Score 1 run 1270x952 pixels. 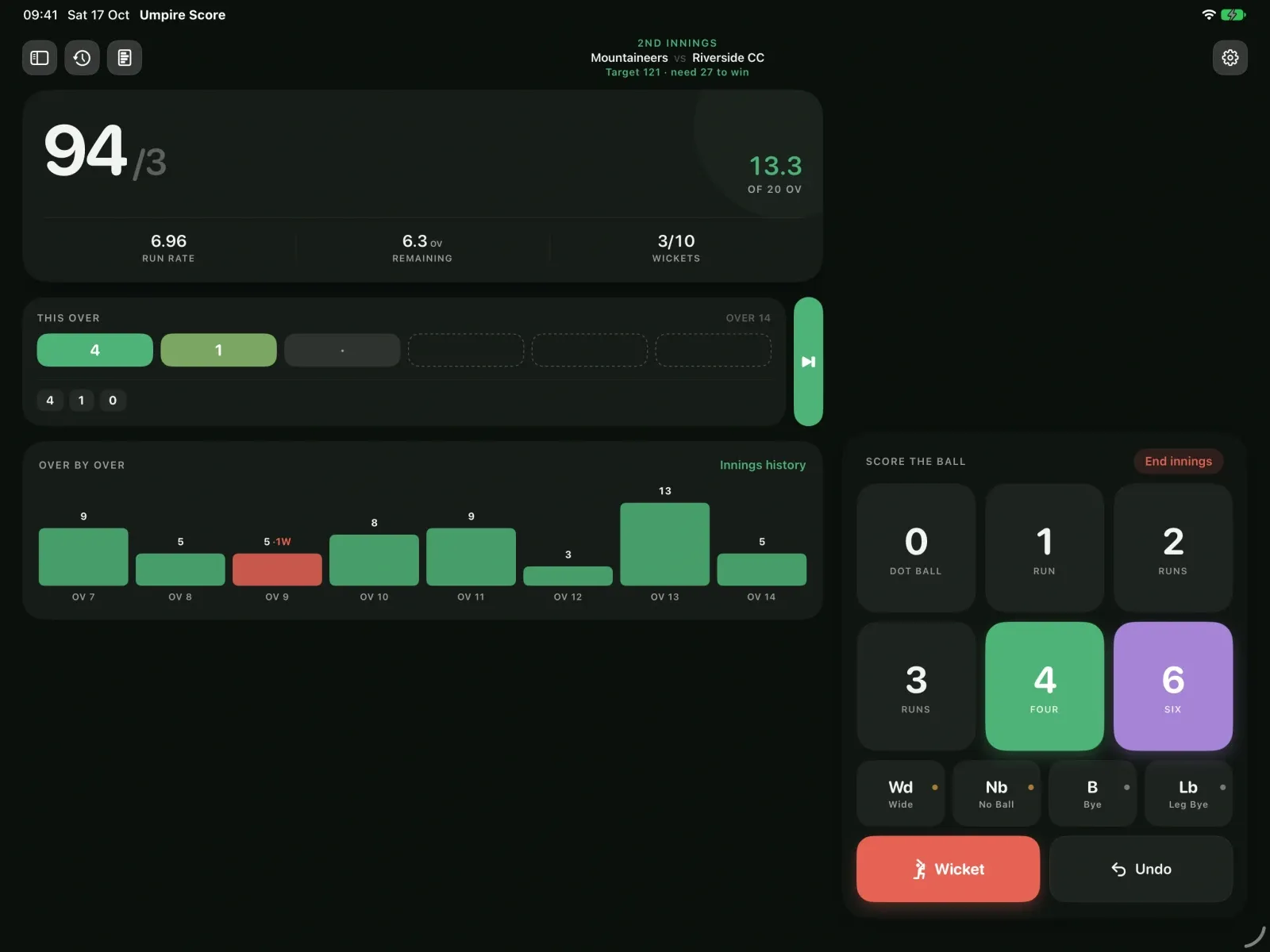(1045, 548)
